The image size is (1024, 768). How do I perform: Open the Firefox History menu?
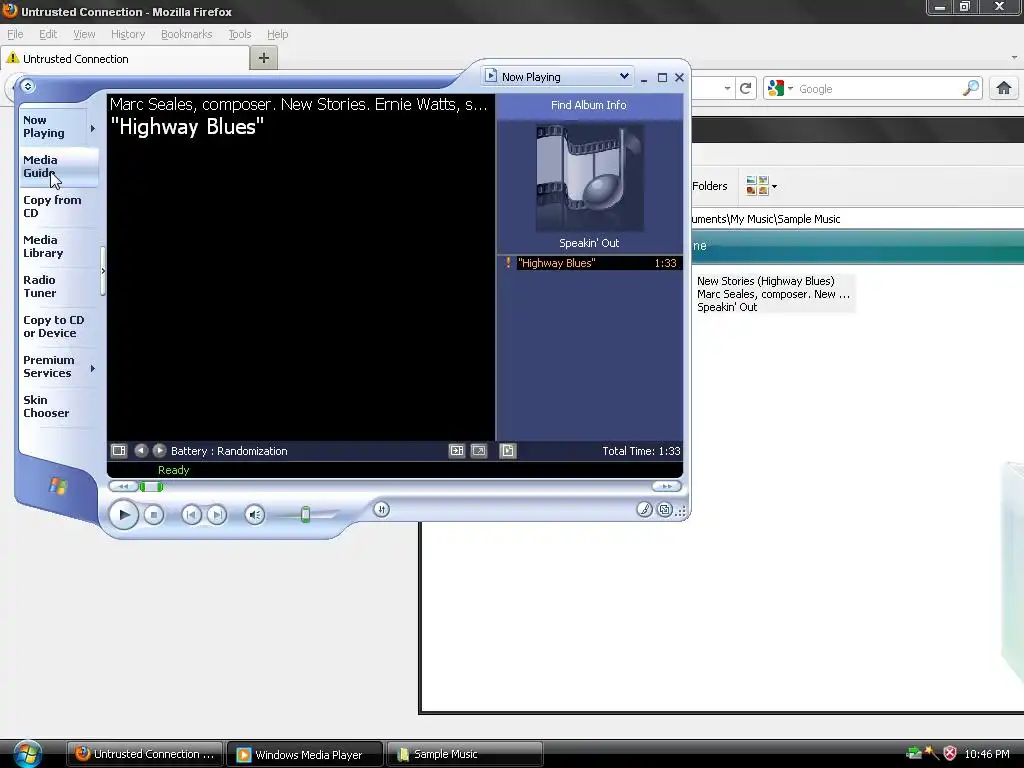127,34
